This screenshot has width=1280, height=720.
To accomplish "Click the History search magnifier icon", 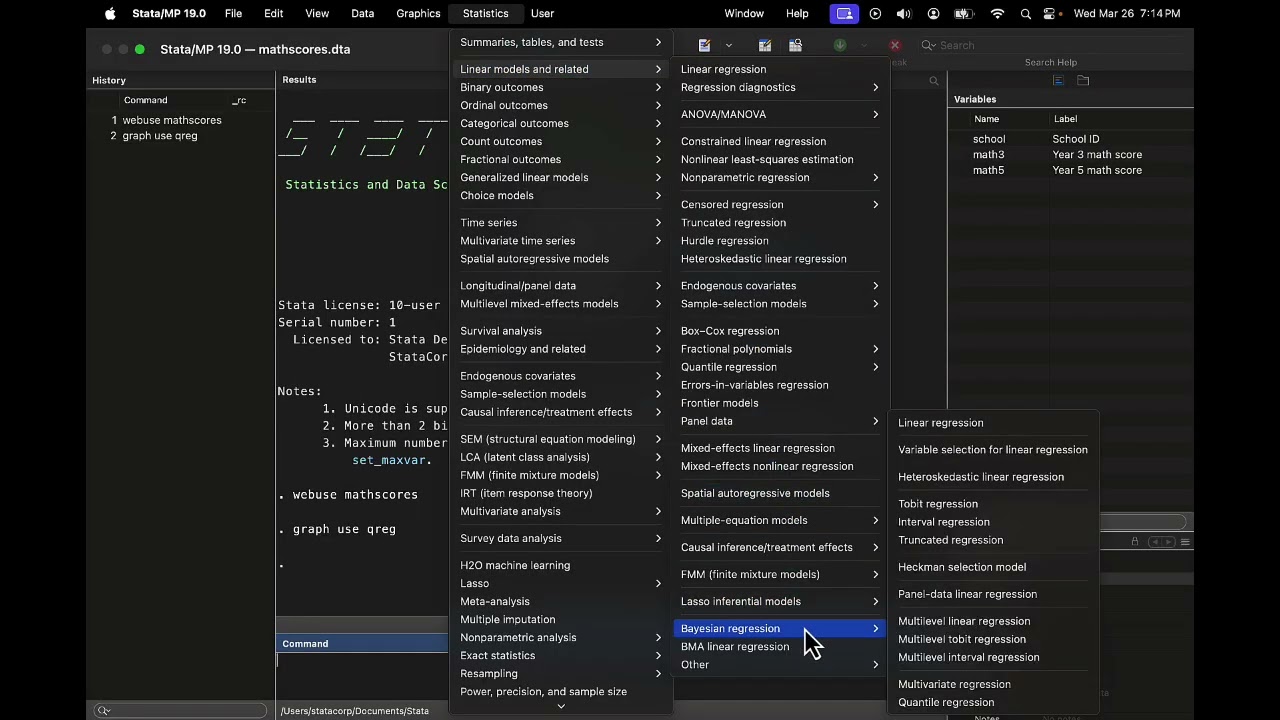I will 103,711.
